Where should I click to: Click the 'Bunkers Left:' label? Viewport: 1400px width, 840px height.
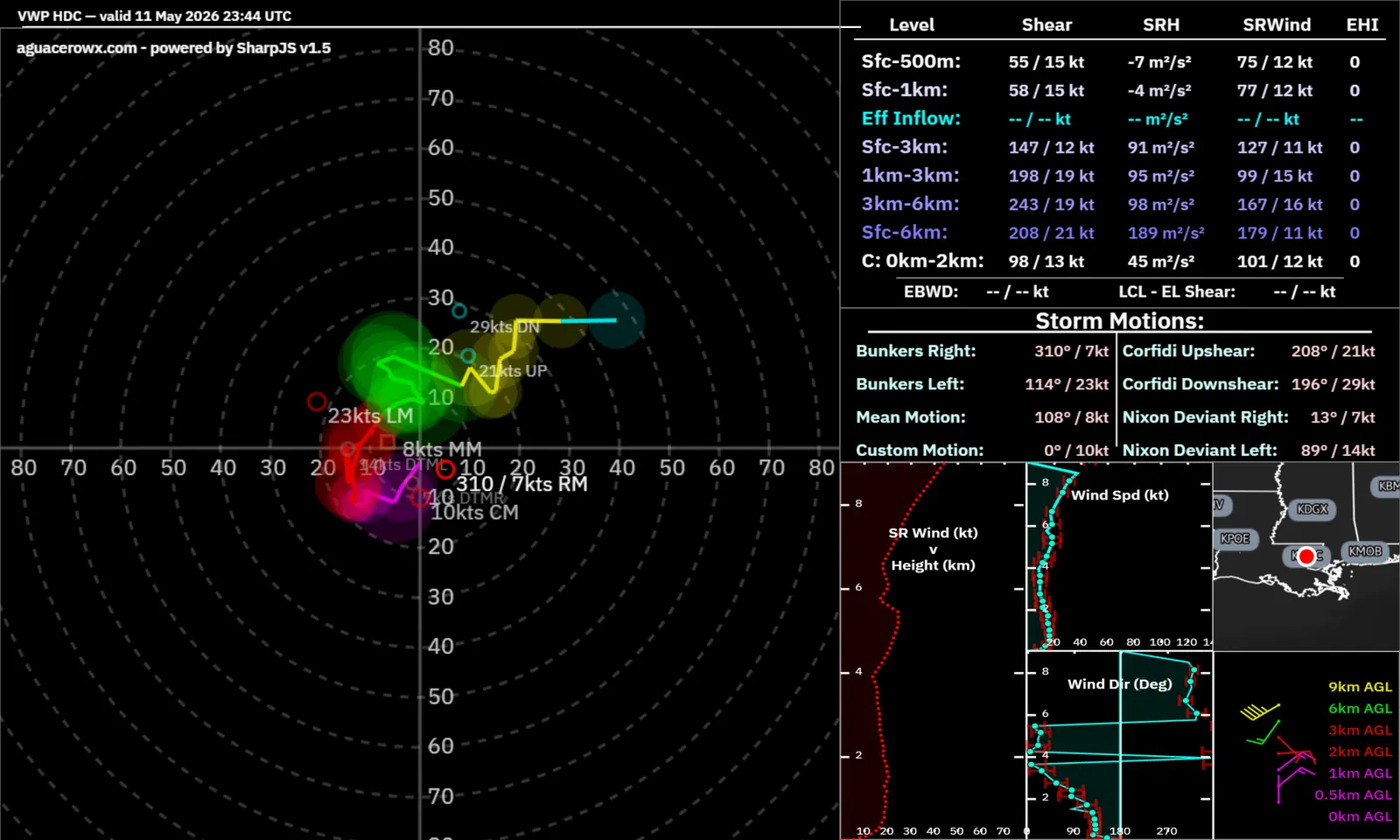(x=910, y=384)
